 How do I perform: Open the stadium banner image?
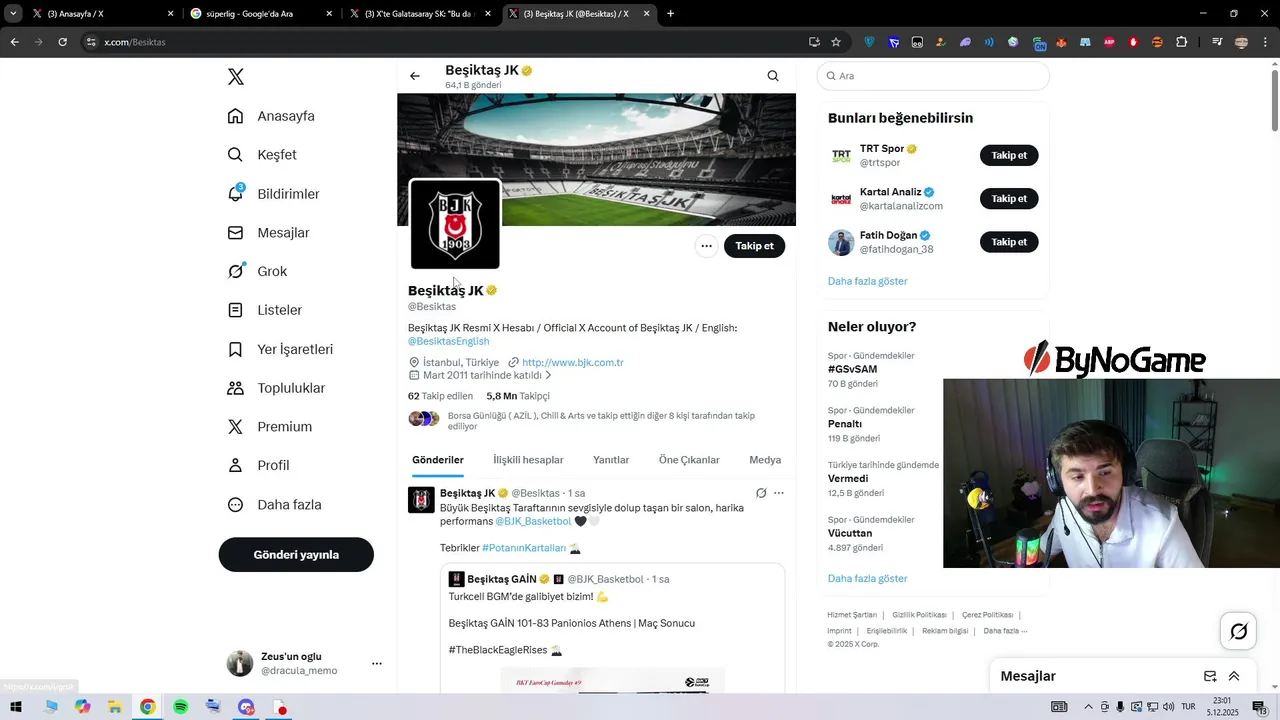click(596, 159)
